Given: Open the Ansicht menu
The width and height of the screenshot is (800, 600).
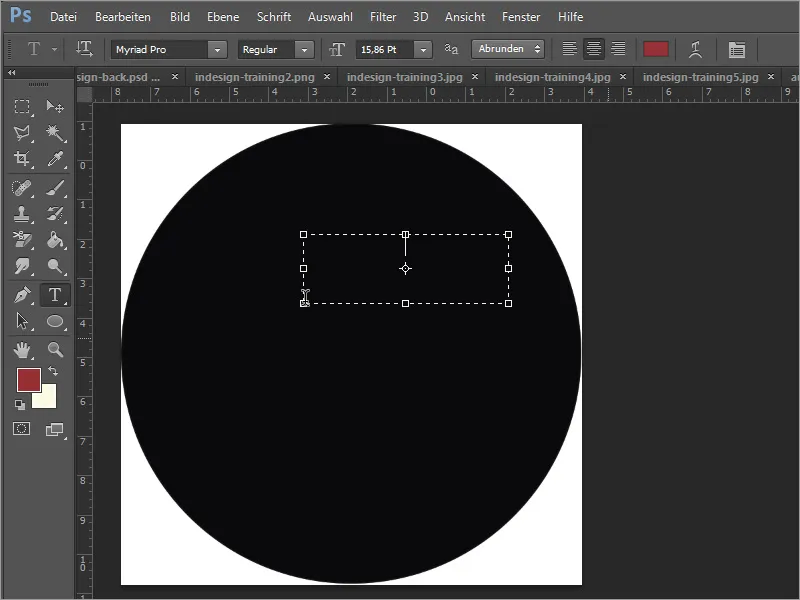Looking at the screenshot, I should 465,17.
